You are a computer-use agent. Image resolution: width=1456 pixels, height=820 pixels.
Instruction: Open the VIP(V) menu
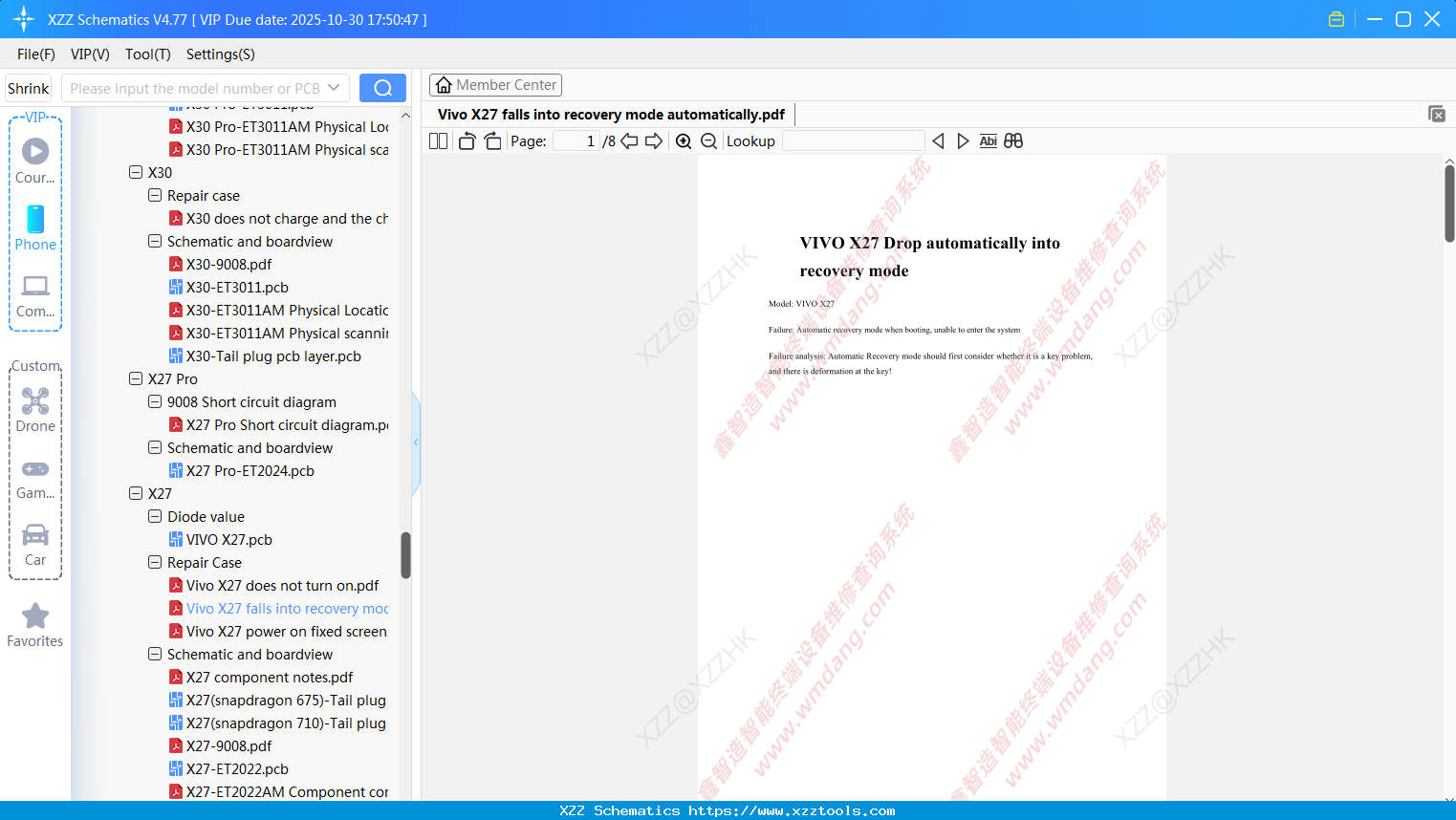click(x=90, y=54)
